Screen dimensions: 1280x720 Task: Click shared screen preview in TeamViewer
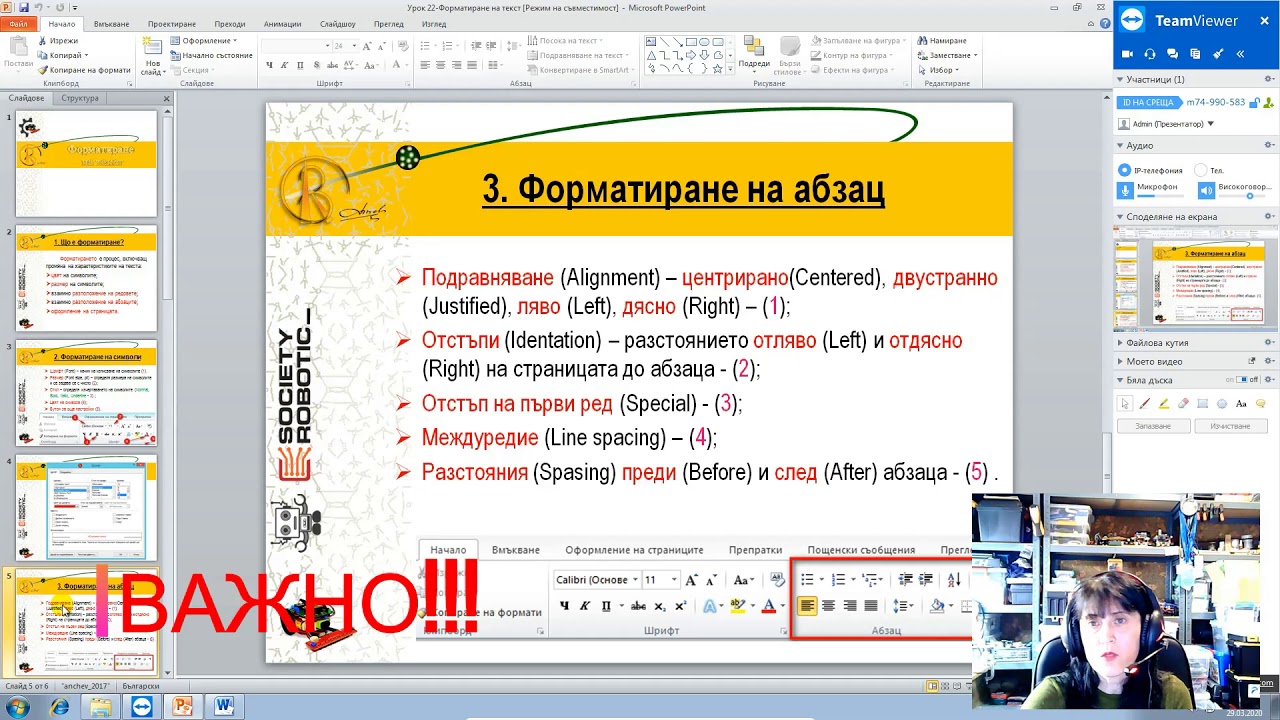[1195, 278]
